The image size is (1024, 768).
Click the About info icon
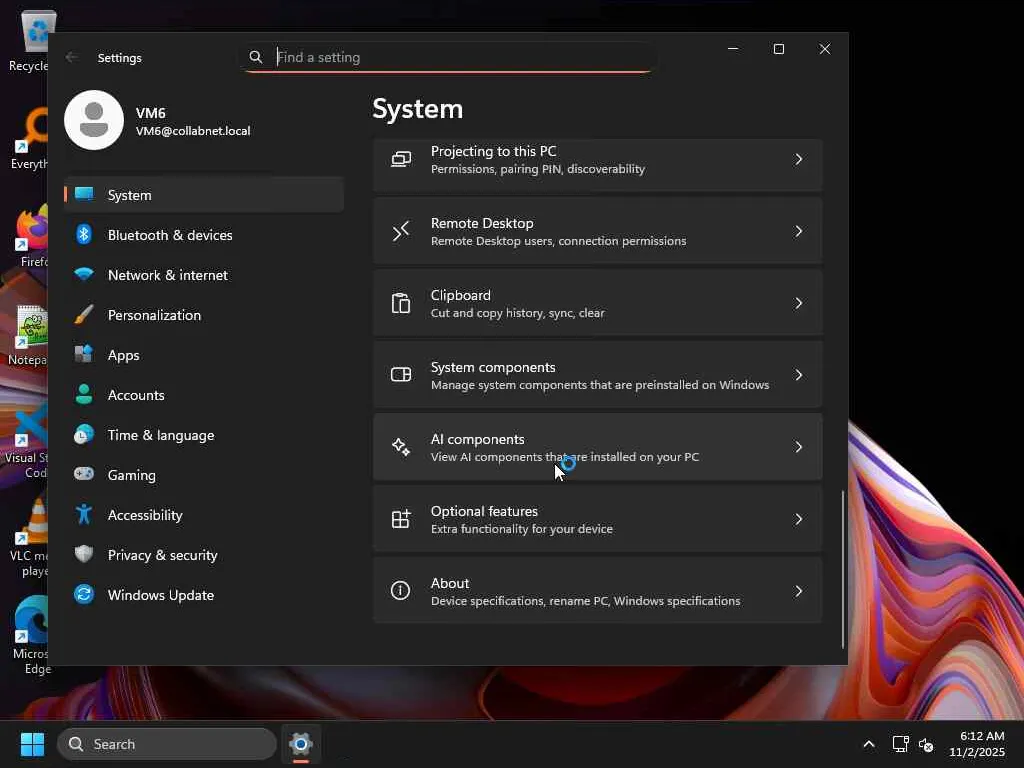400,590
